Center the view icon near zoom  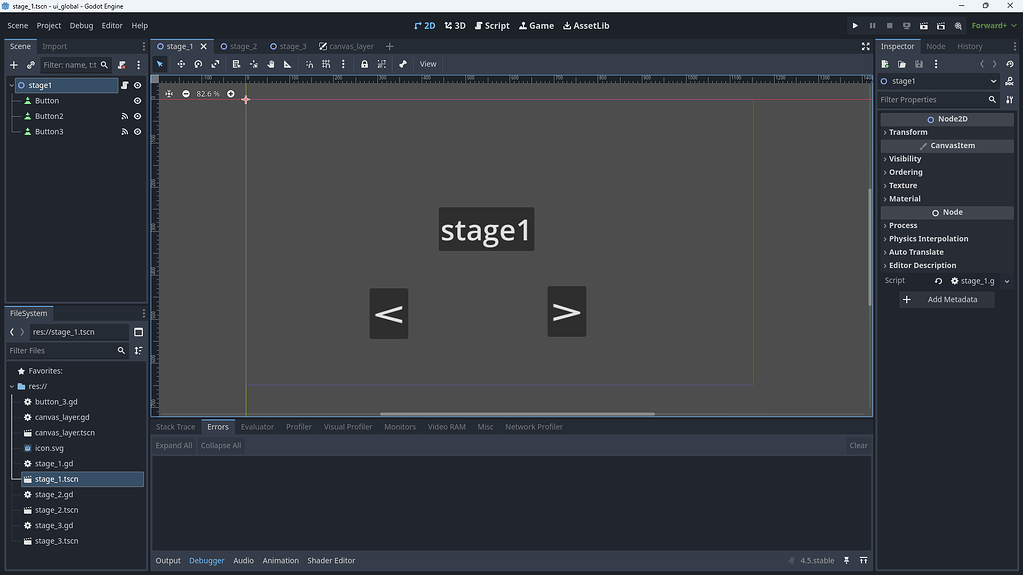click(169, 94)
